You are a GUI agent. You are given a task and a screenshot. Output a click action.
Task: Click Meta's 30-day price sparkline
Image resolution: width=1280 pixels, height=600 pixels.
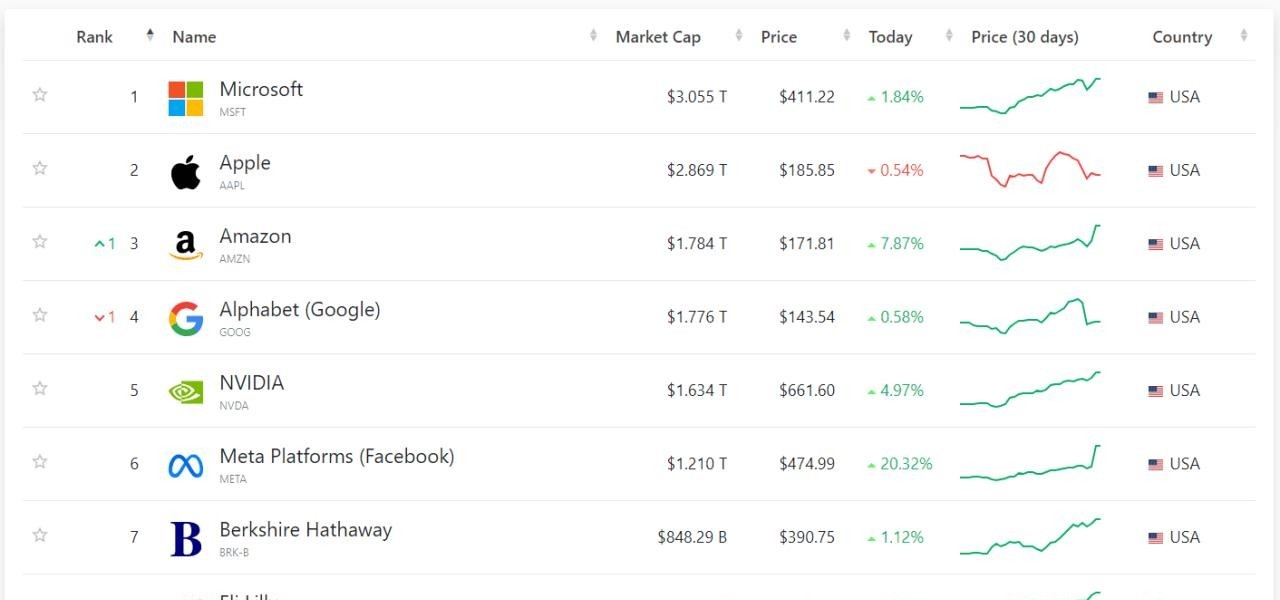point(1030,464)
